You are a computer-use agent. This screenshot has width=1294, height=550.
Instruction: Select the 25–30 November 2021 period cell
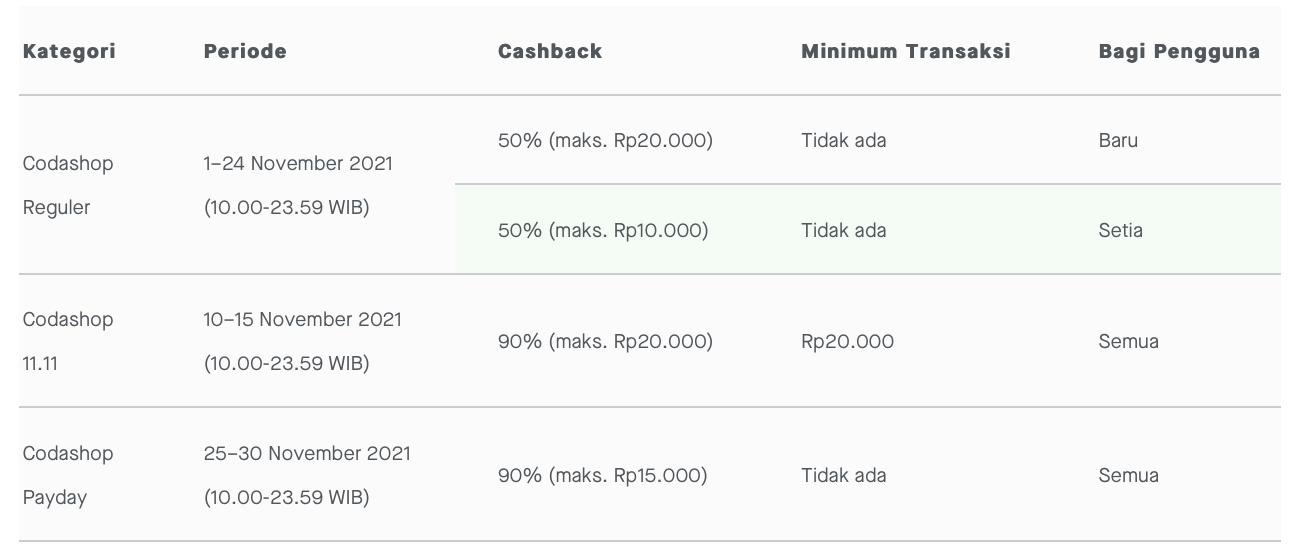[307, 475]
